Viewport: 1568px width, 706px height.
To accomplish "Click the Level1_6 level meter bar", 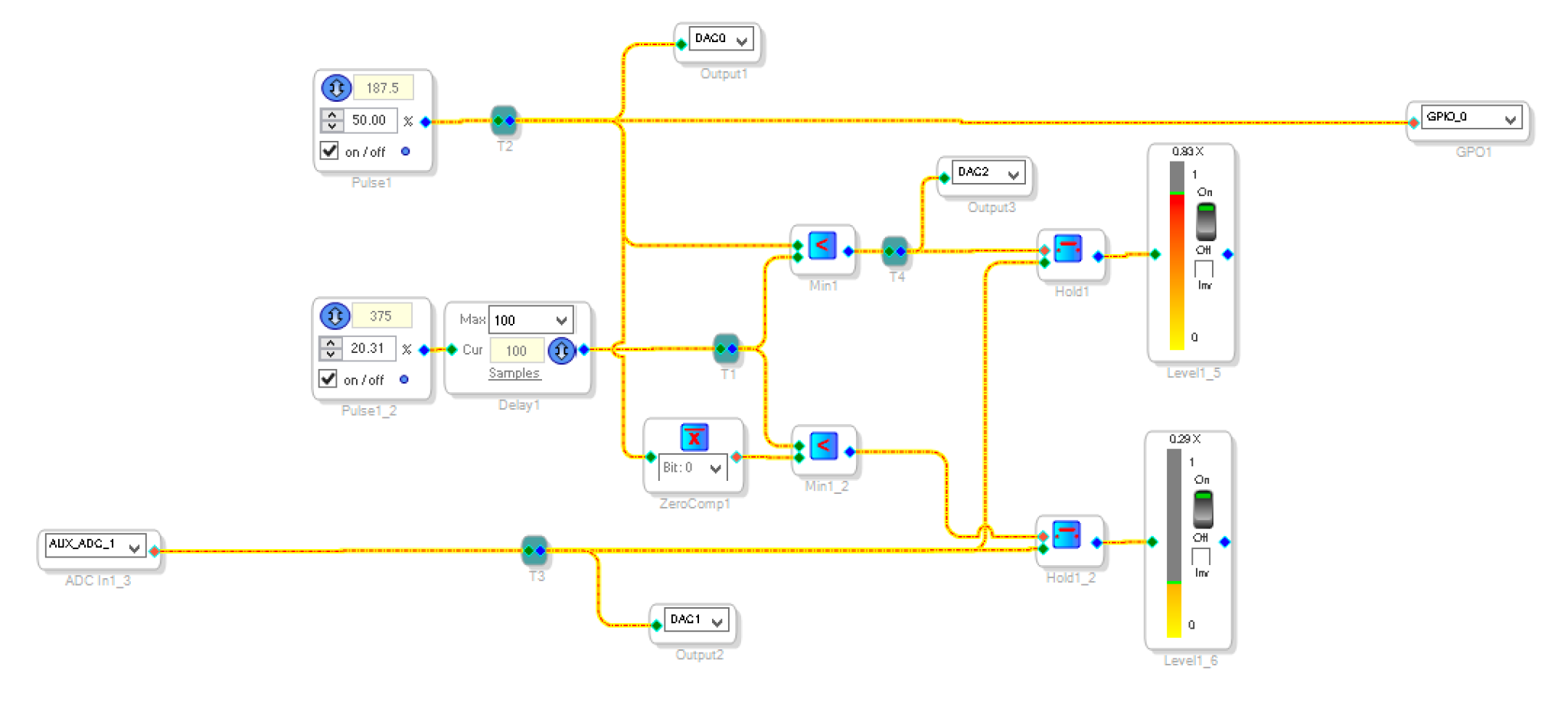I will click(x=1174, y=543).
